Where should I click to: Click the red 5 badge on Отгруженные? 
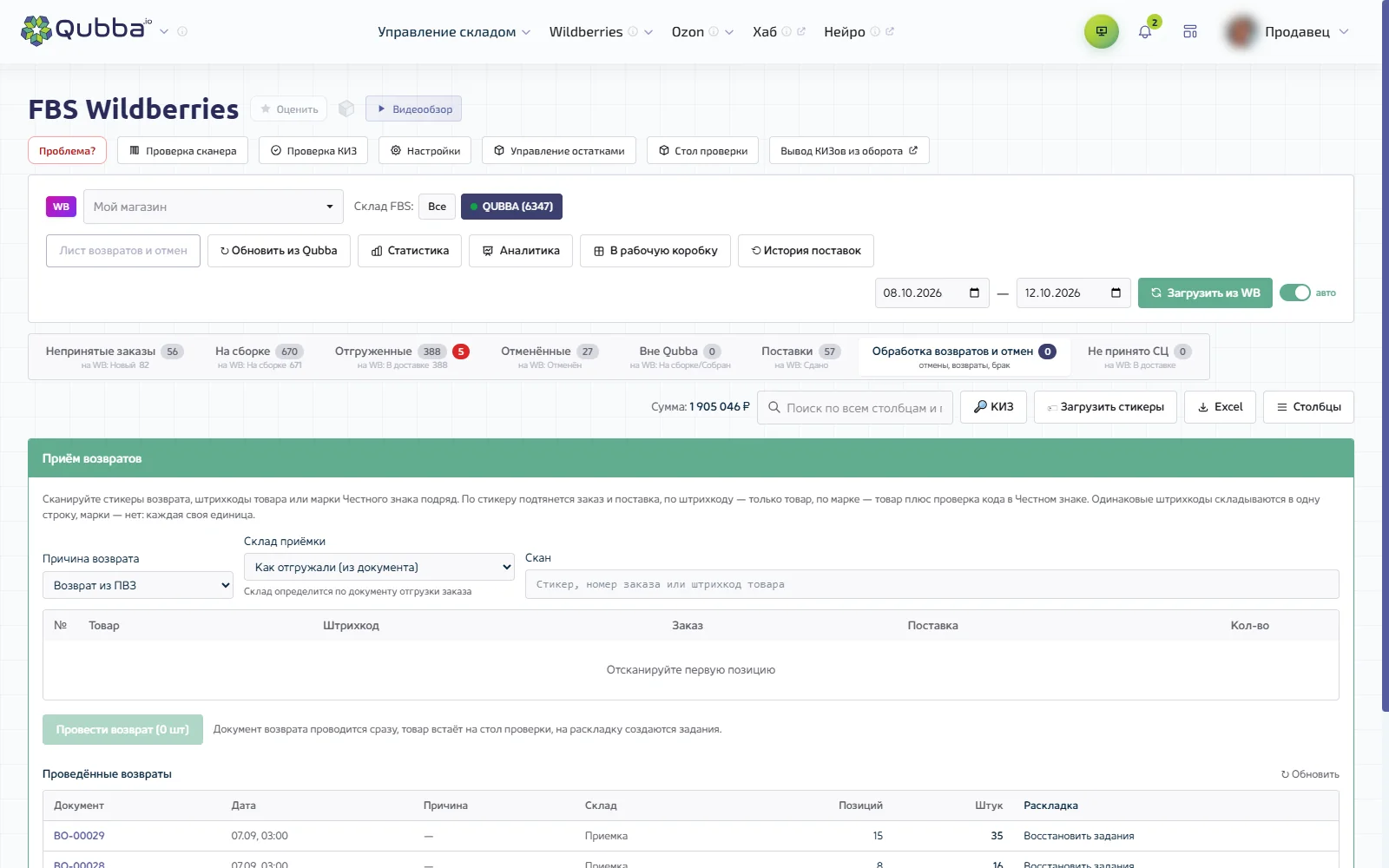pyautogui.click(x=461, y=352)
